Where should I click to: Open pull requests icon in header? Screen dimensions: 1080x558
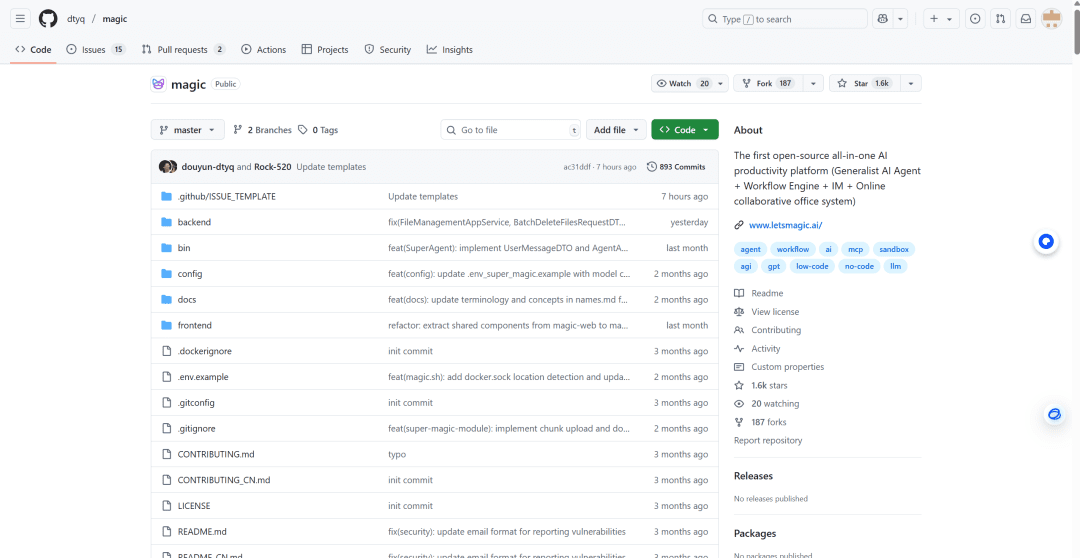(x=1000, y=19)
